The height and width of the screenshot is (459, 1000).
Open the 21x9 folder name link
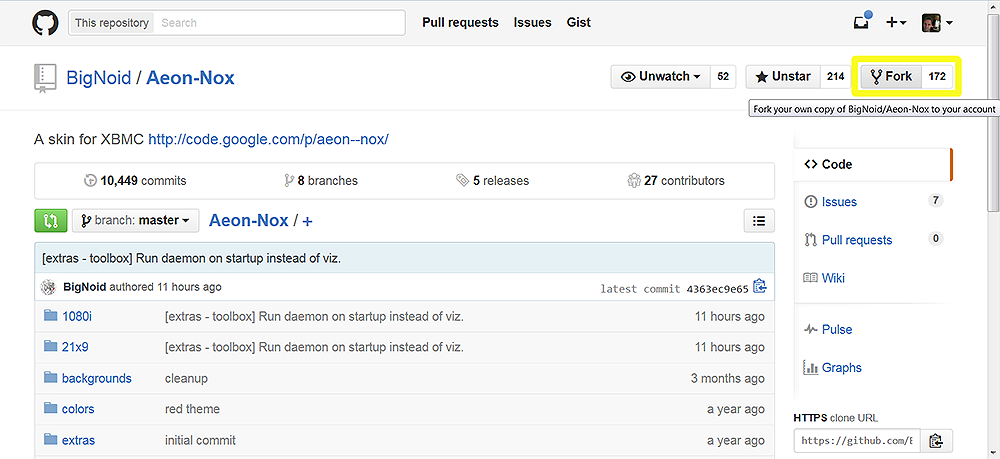coord(77,347)
